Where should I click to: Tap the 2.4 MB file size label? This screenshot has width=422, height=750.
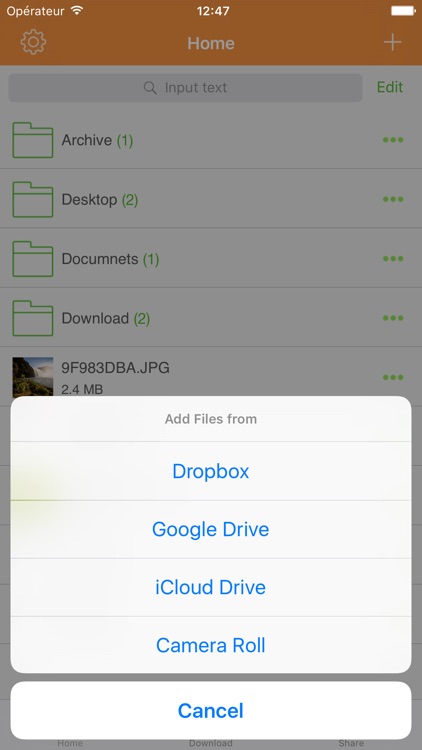(x=82, y=389)
